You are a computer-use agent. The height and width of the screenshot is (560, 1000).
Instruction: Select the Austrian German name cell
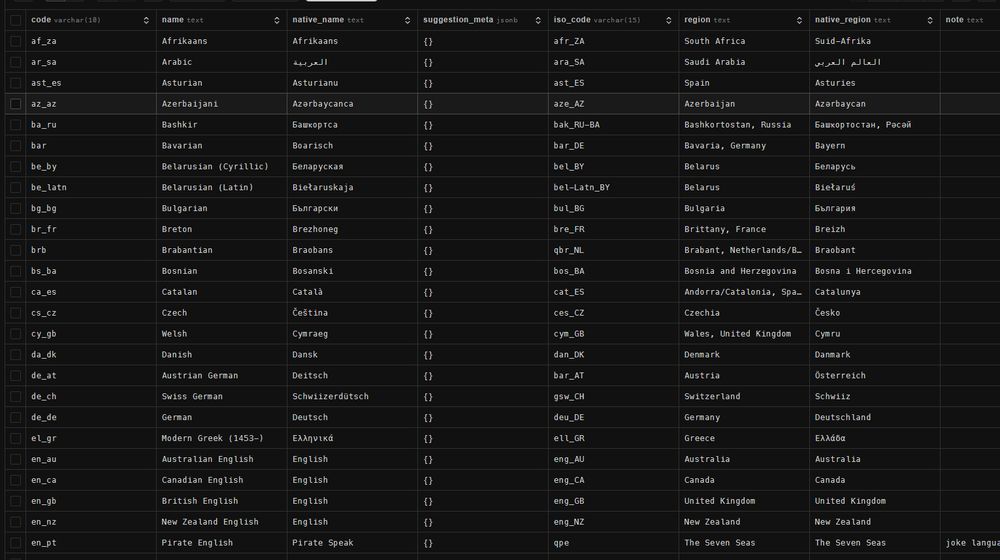(x=221, y=376)
